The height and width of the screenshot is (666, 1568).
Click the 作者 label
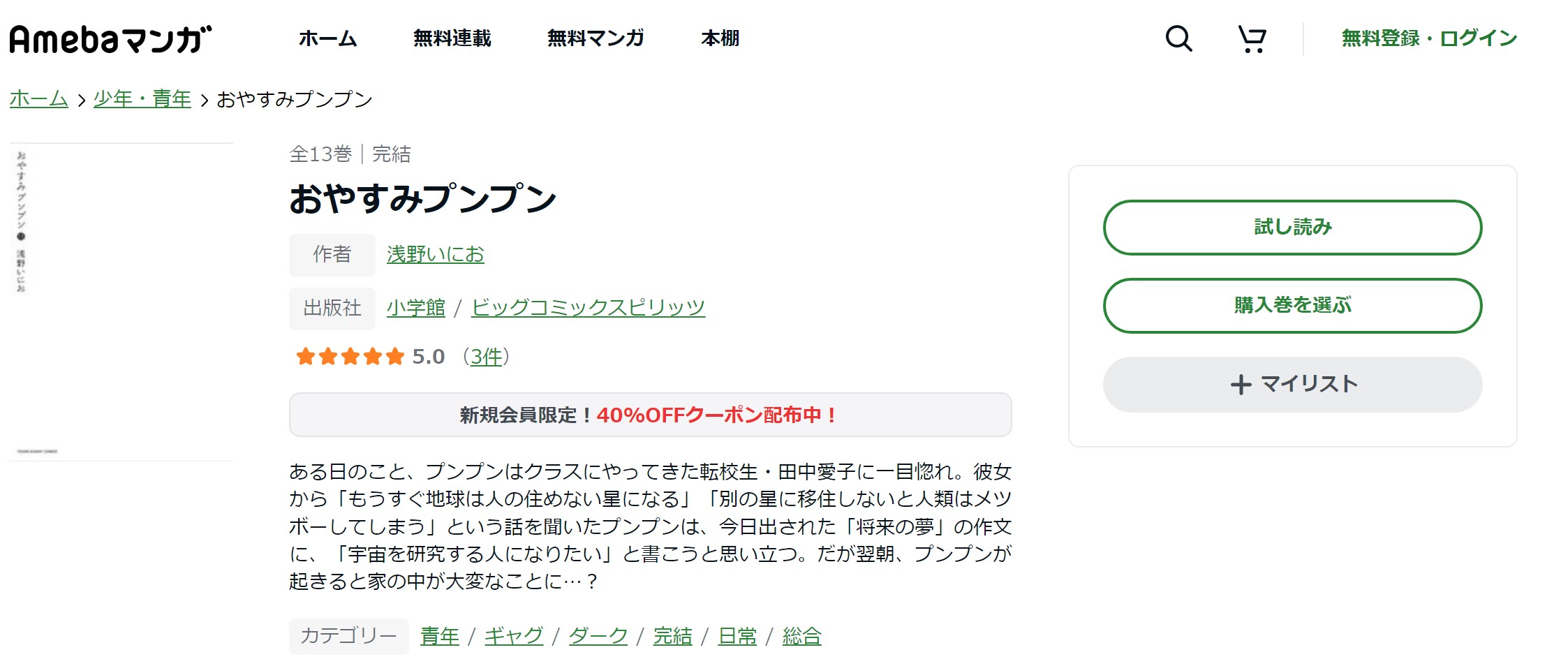point(332,255)
